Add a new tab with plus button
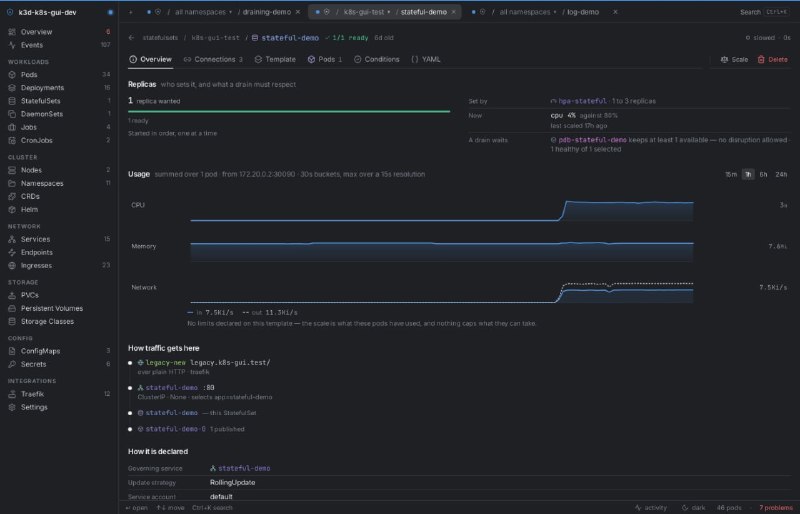 coord(131,12)
